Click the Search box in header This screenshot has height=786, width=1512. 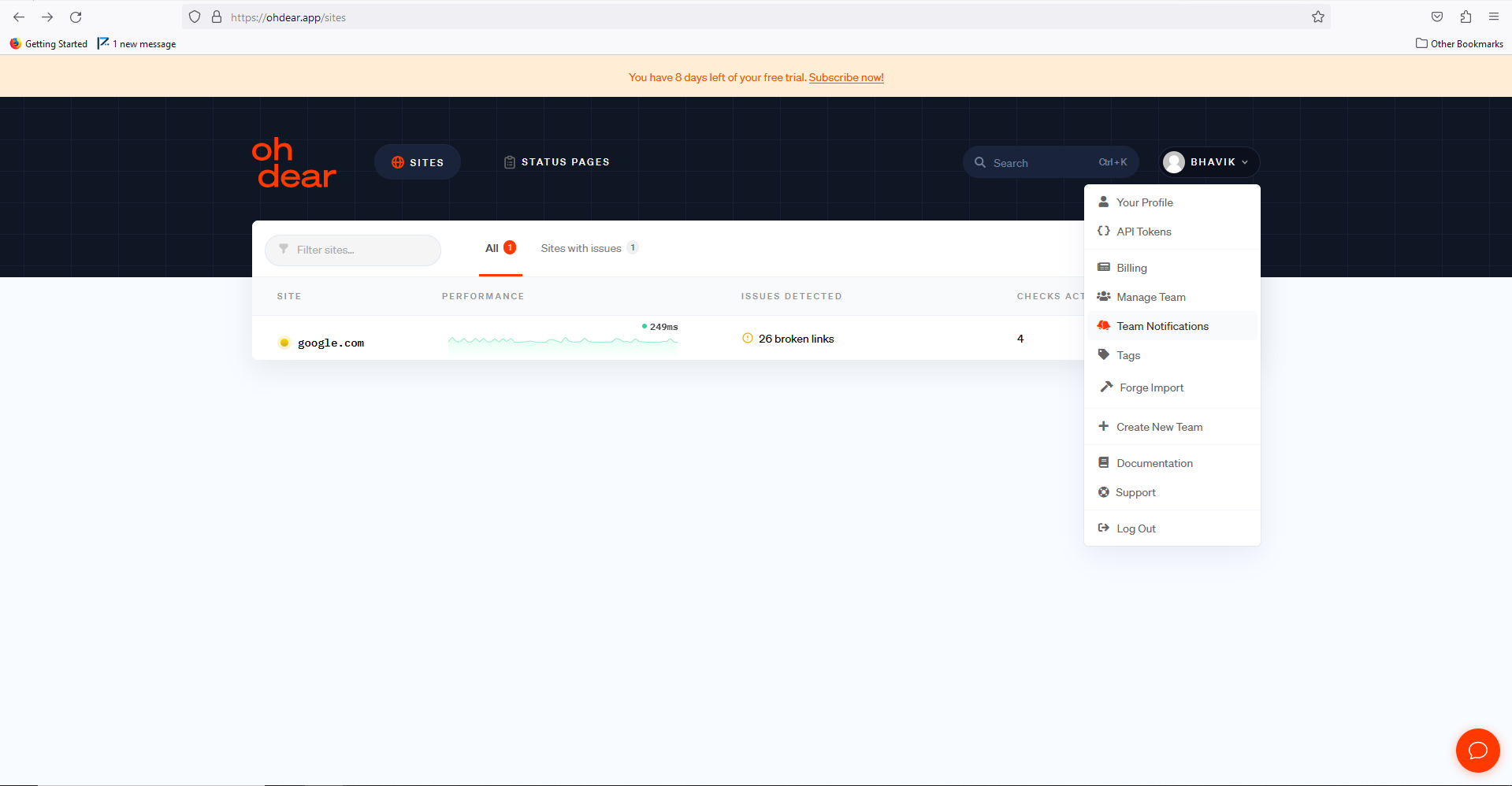tap(1051, 162)
